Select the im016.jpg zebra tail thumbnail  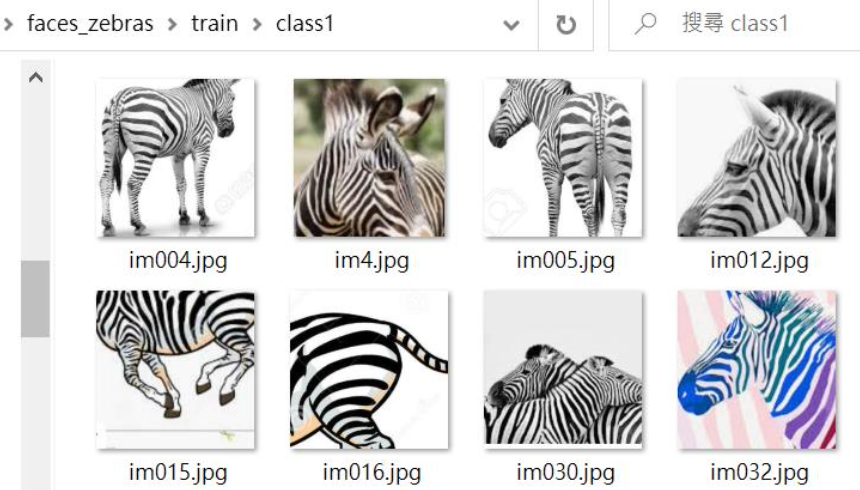[369, 370]
